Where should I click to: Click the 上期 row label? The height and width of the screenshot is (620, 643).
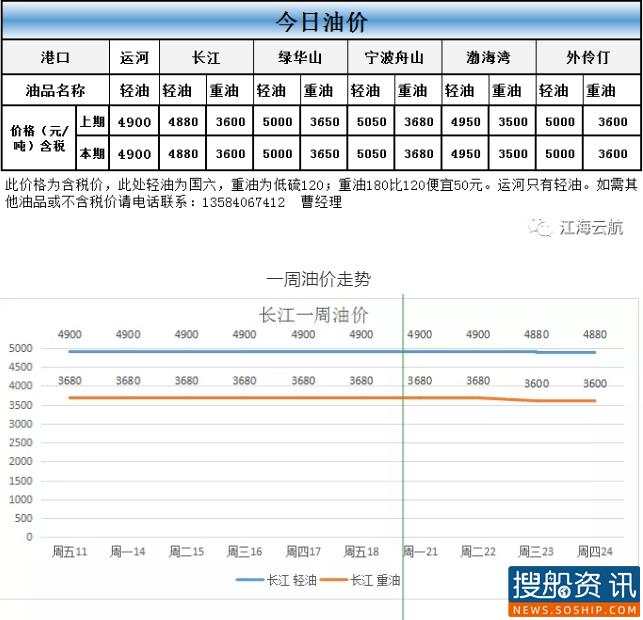point(92,121)
